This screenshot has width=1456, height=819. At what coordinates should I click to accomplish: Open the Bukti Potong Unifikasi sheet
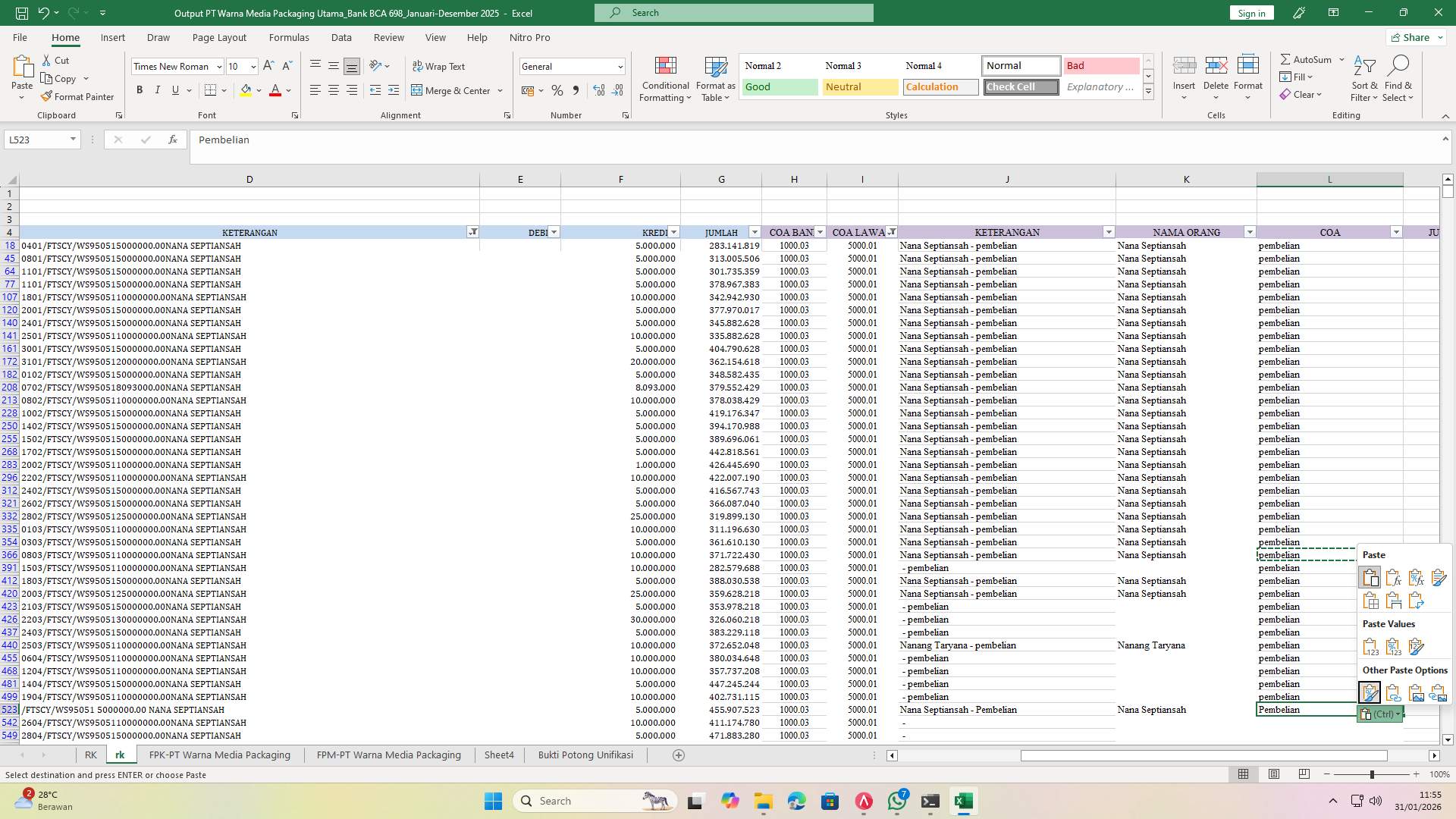click(585, 755)
